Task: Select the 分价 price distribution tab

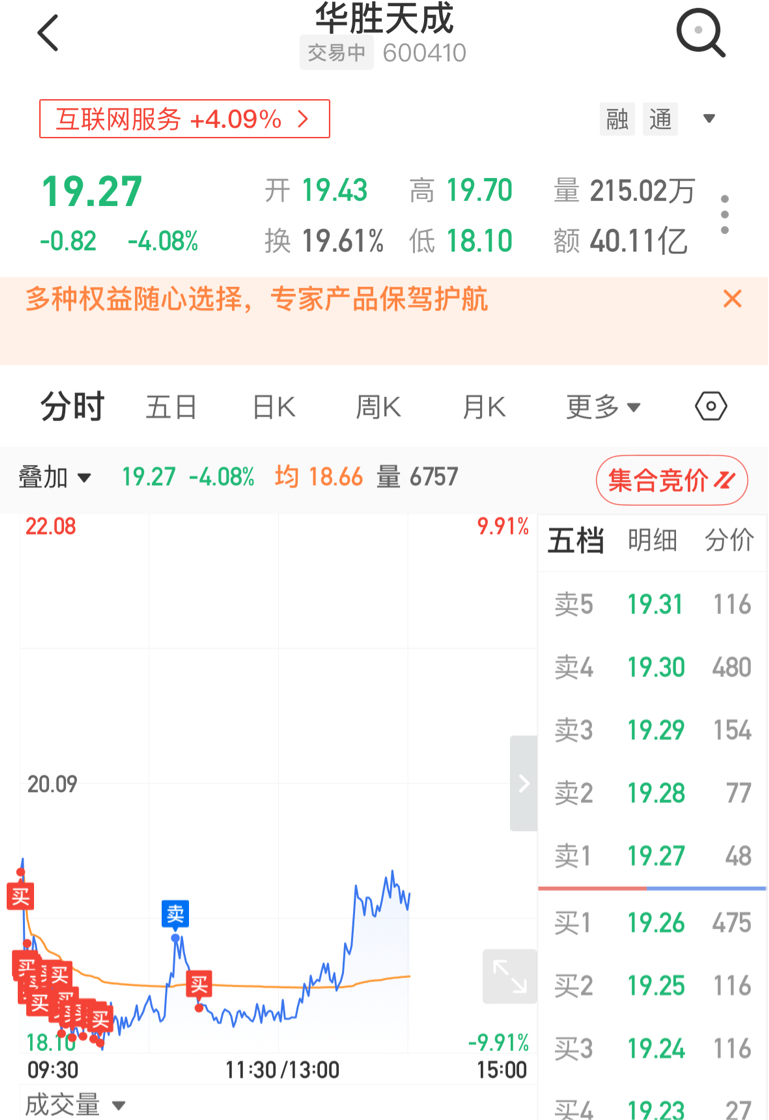Action: tap(729, 541)
